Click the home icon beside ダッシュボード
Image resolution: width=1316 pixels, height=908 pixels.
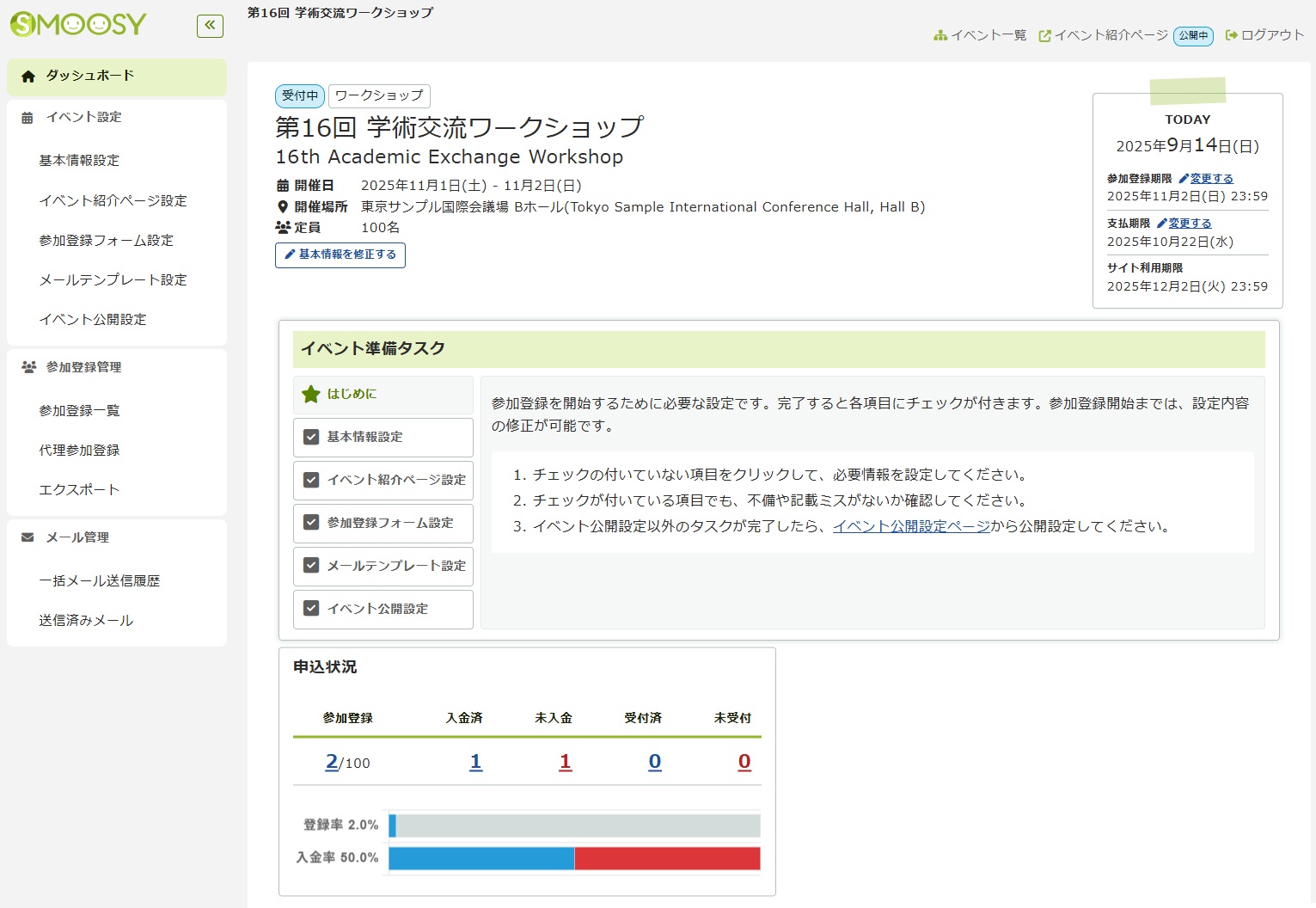coord(28,77)
